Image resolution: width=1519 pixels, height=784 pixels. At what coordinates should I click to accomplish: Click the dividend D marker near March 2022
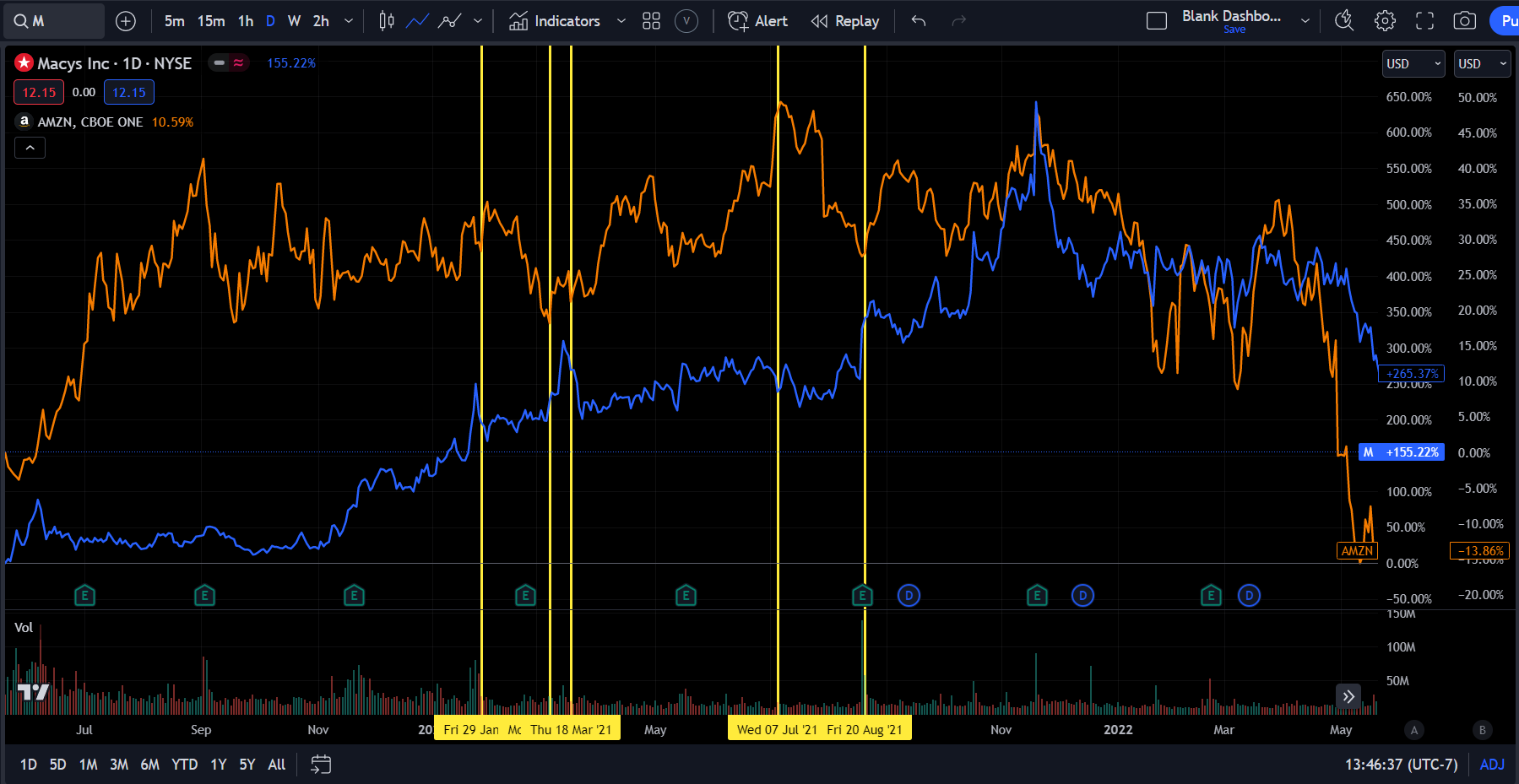point(1249,596)
